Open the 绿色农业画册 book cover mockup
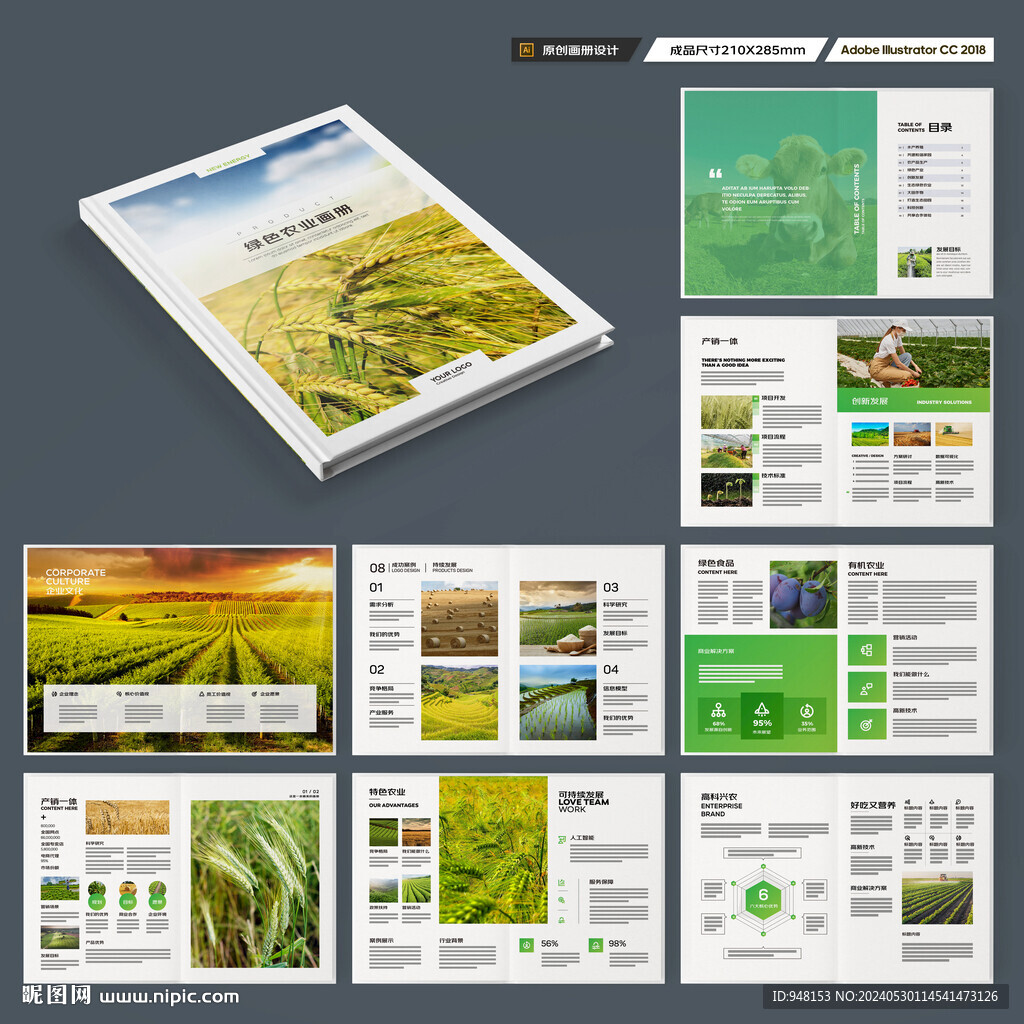Screen dimensions: 1024x1024 (x=346, y=291)
